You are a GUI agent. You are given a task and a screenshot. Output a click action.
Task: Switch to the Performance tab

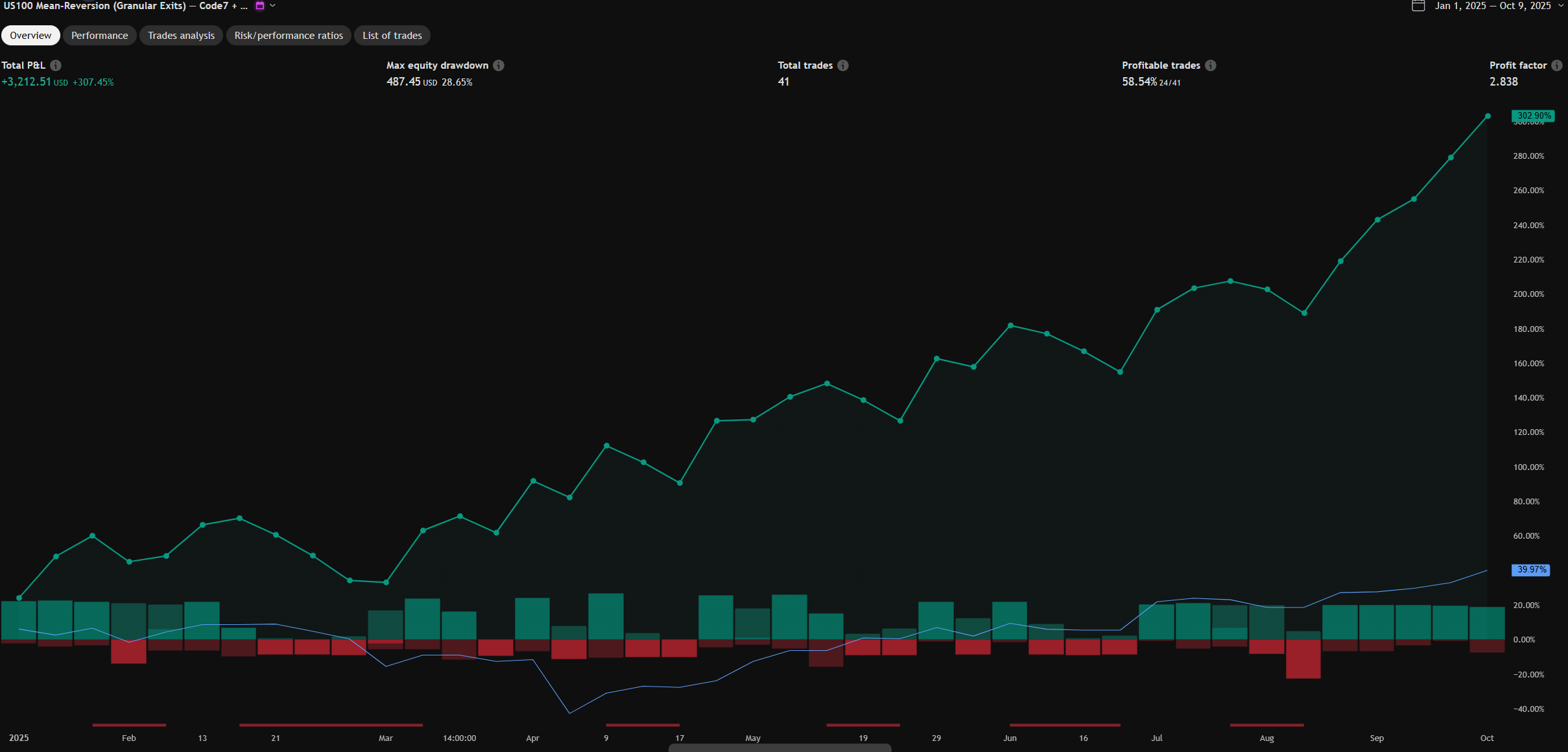99,36
